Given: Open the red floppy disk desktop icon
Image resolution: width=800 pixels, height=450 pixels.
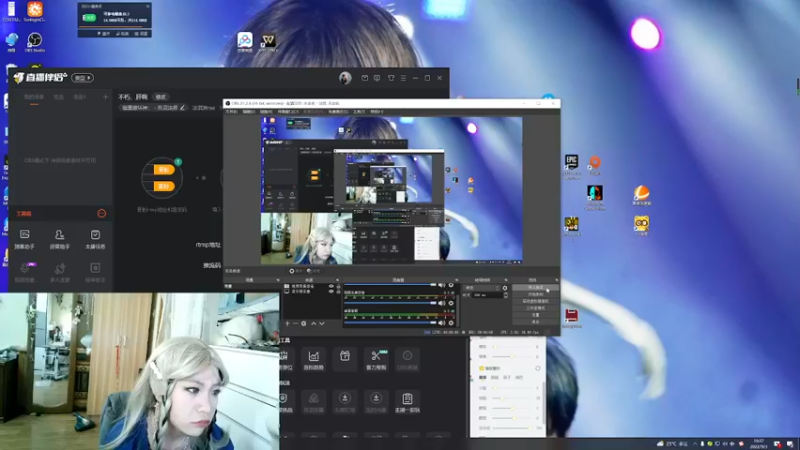Looking at the screenshot, I should (x=571, y=318).
